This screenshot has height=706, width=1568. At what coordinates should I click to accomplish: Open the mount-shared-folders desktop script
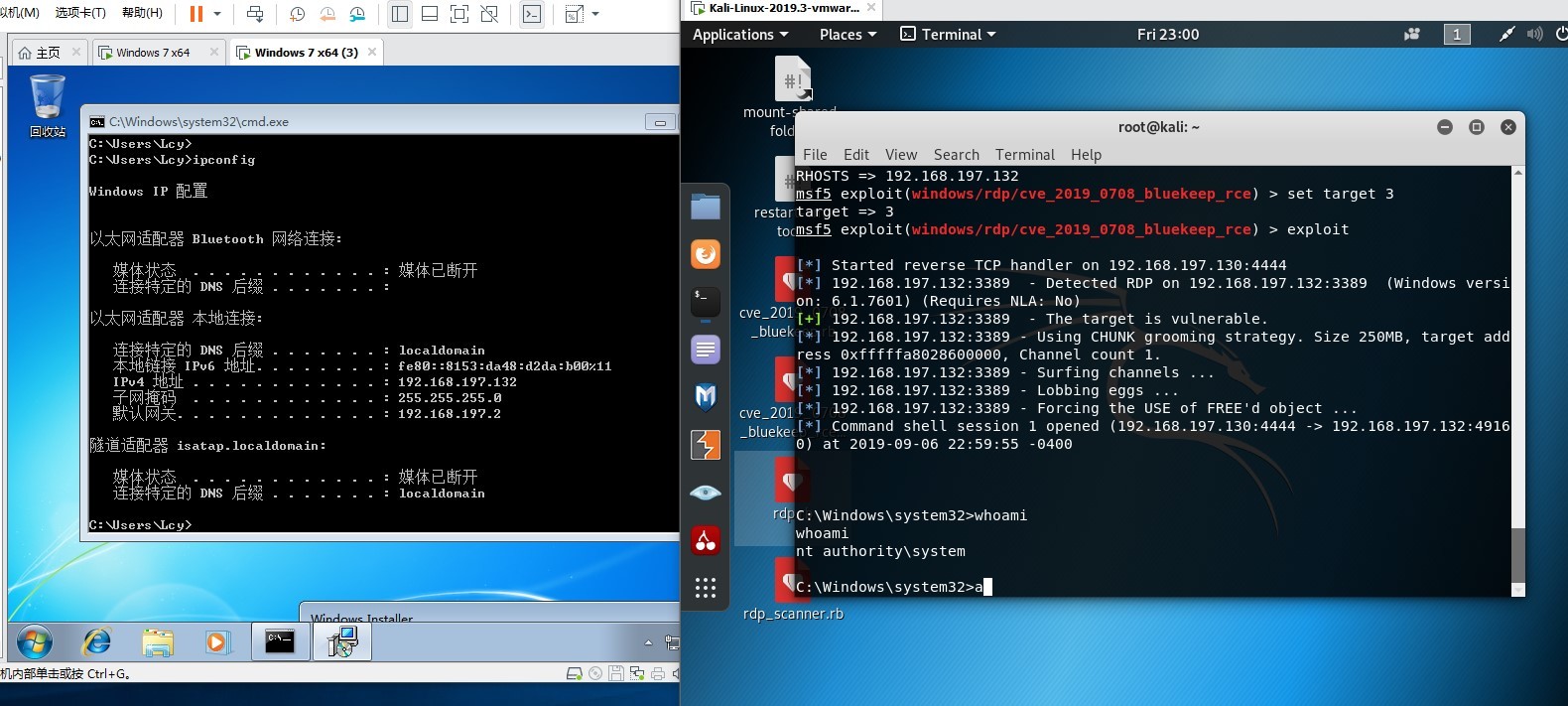(792, 95)
